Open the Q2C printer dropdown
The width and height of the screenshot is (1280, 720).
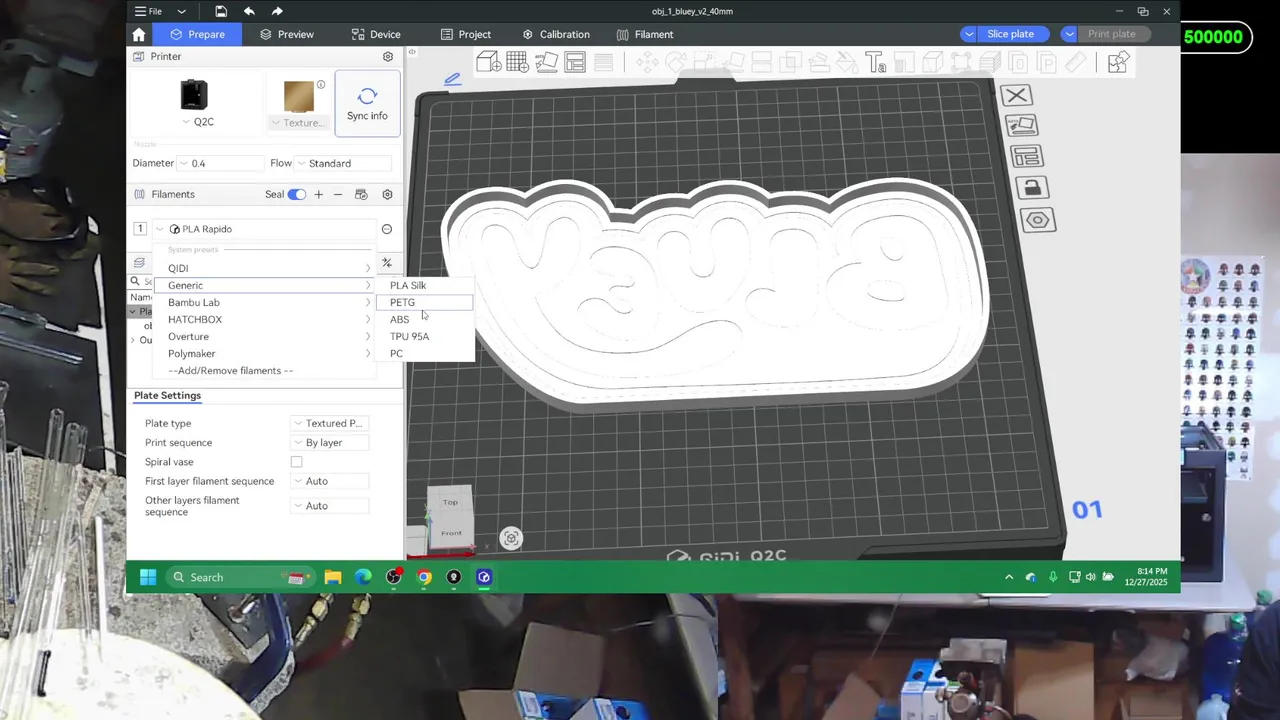coord(197,122)
